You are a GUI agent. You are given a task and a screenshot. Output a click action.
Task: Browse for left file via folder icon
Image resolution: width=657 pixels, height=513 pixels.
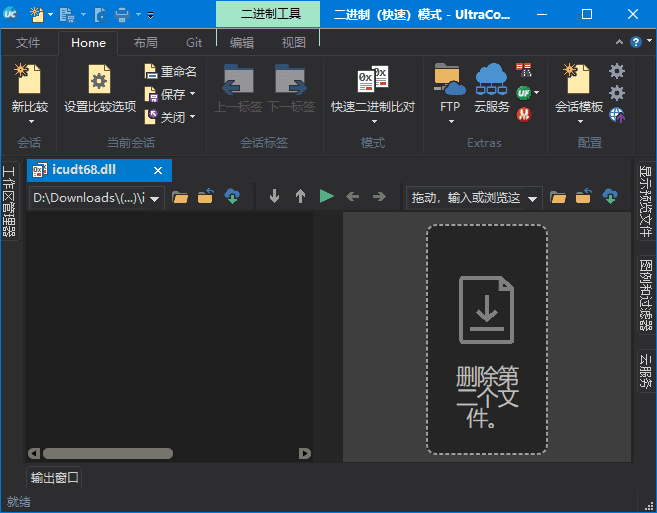180,197
